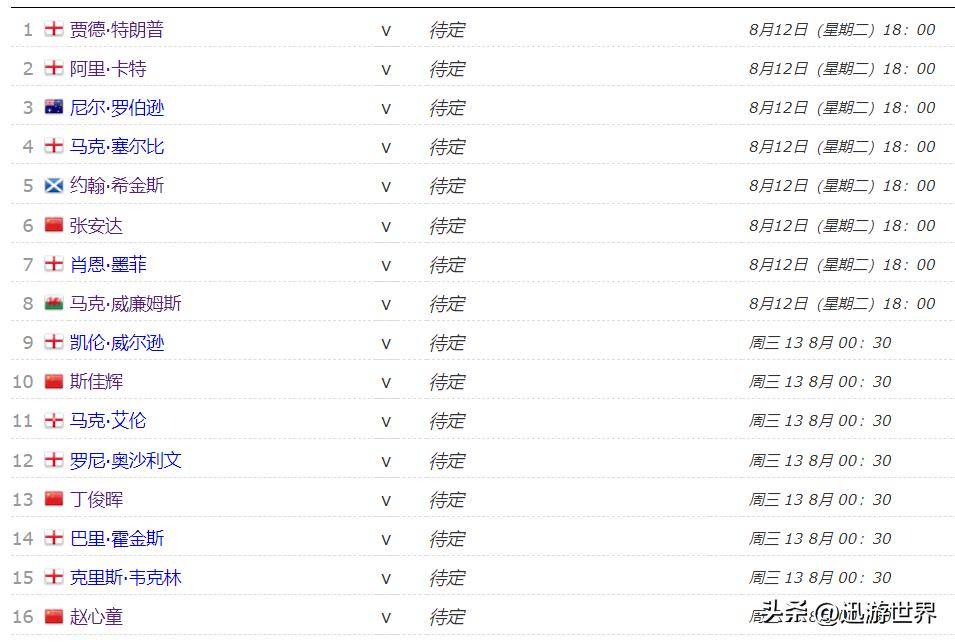Open player link 阿里·卡特
Viewport: 955px width, 642px height.
point(108,68)
